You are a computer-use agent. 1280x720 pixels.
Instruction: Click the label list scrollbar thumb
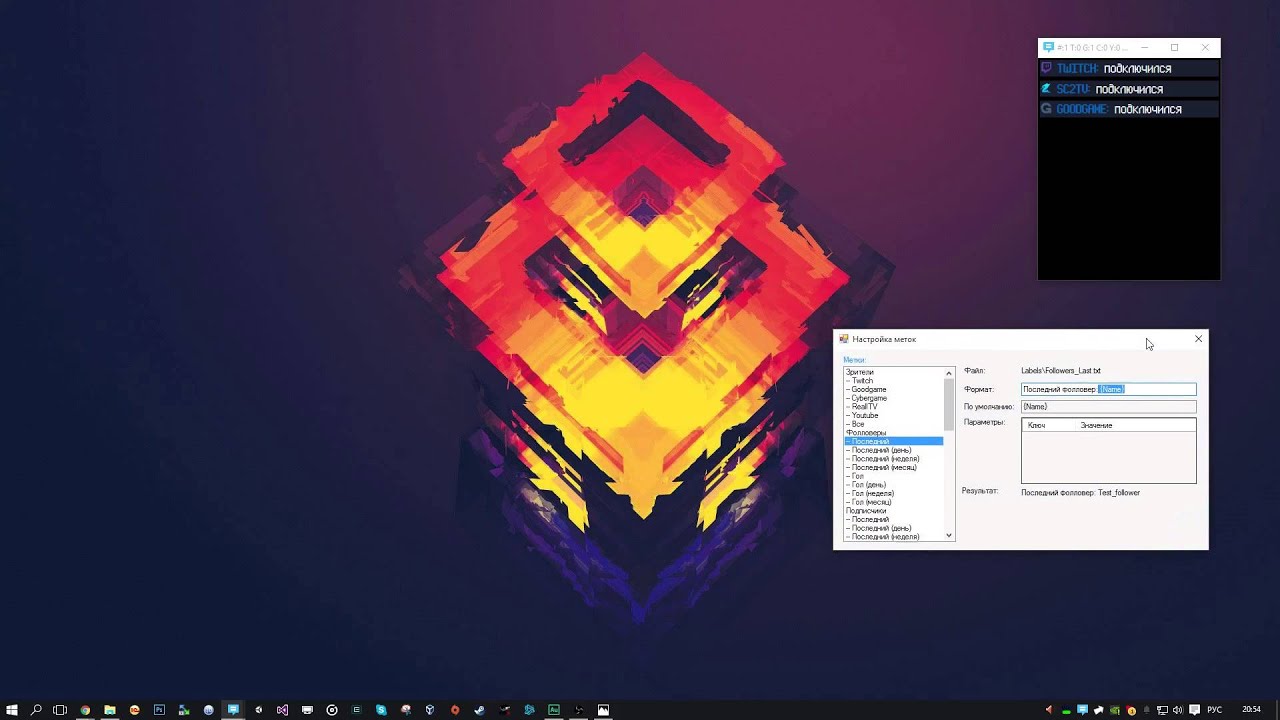tap(949, 404)
